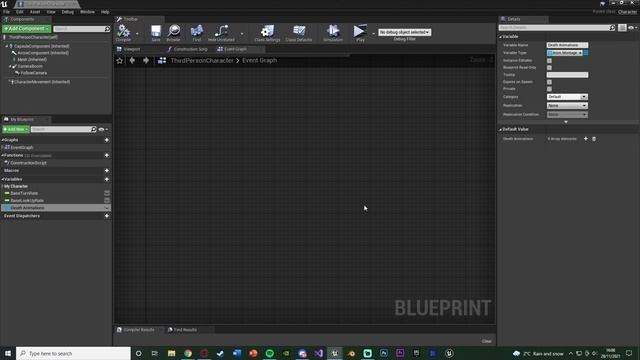
Task: Toggle the Instance Editable checkbox
Action: (549, 60)
